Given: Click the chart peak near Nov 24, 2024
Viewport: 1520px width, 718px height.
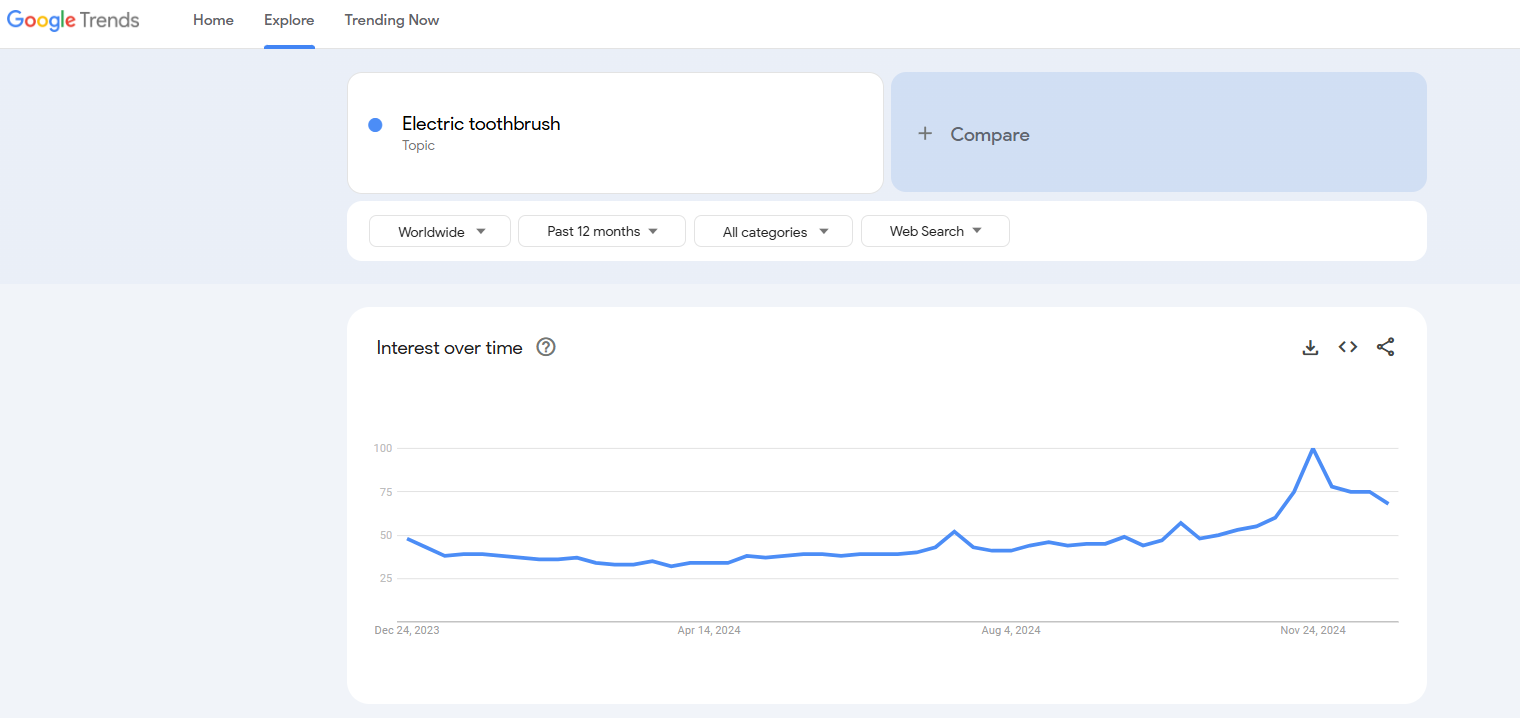Looking at the screenshot, I should tap(1312, 449).
